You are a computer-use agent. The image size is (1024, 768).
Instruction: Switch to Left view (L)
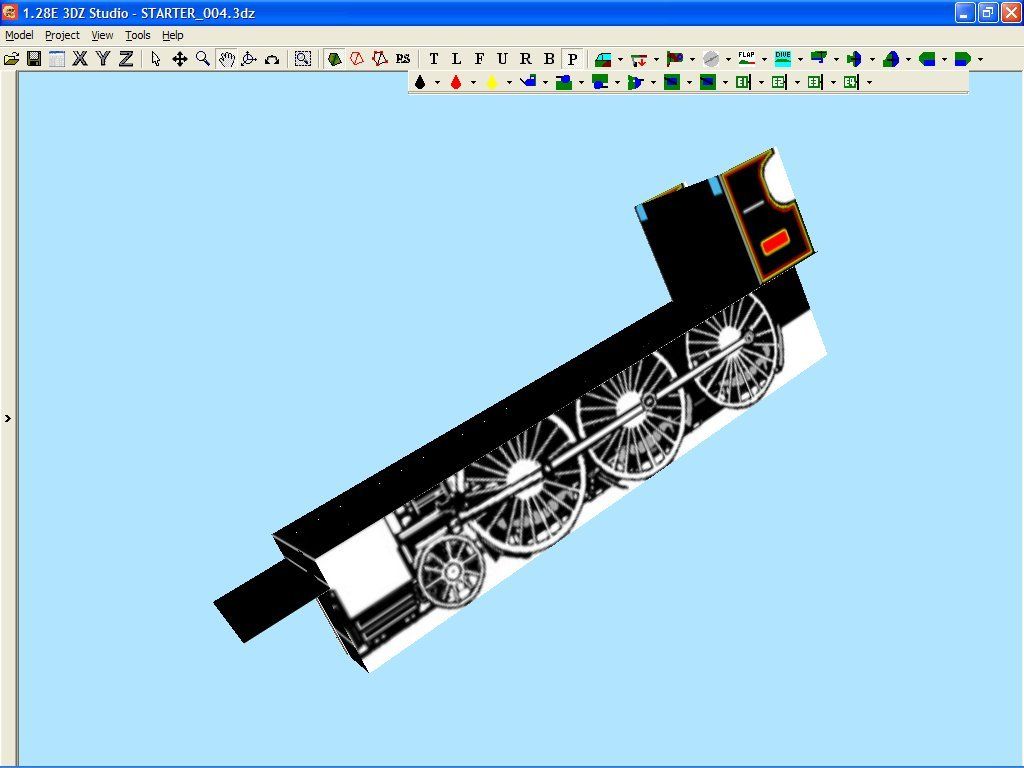456,59
